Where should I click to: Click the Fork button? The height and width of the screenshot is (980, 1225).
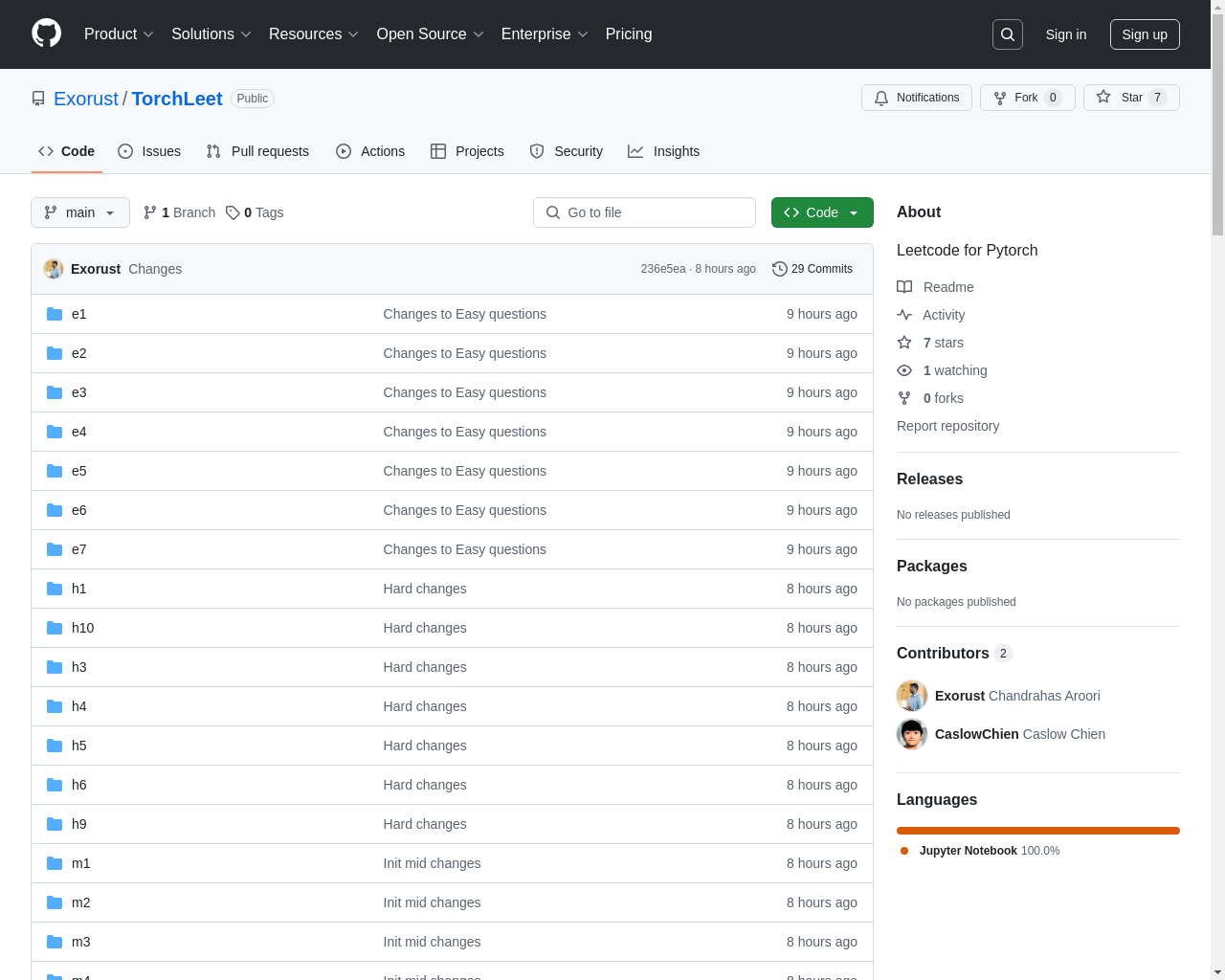point(1028,98)
